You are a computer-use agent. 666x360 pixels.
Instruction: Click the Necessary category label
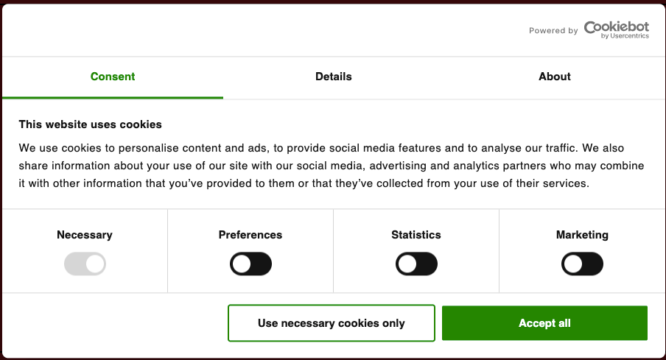85,235
